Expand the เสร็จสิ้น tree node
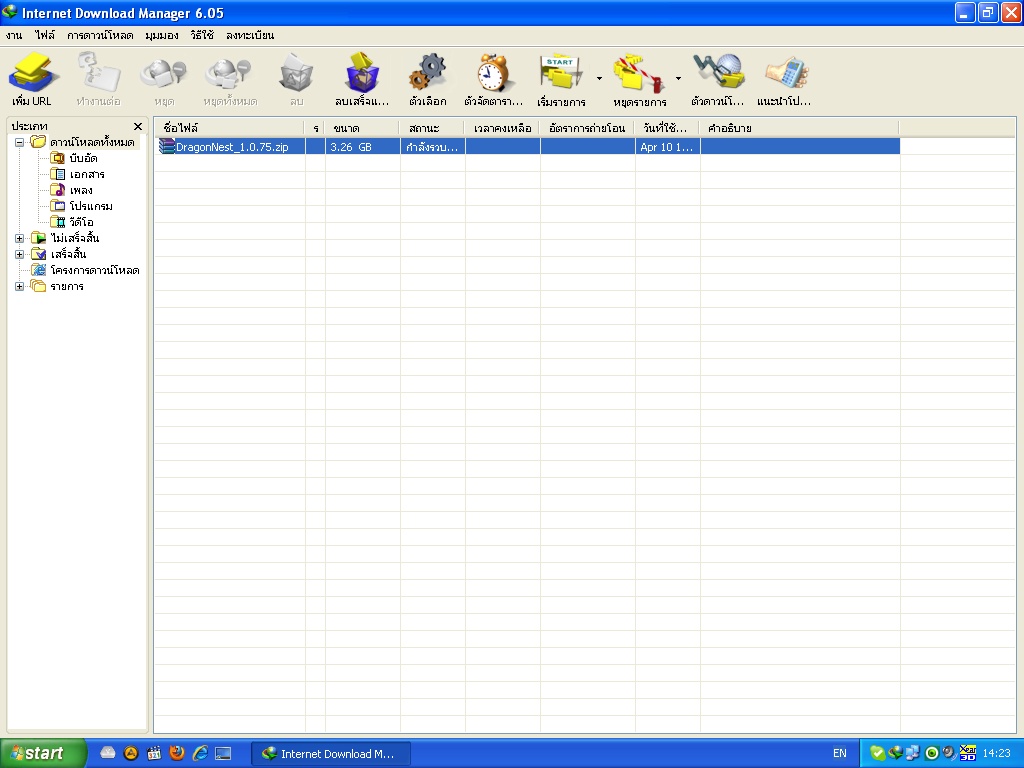The image size is (1024, 768). tap(20, 255)
